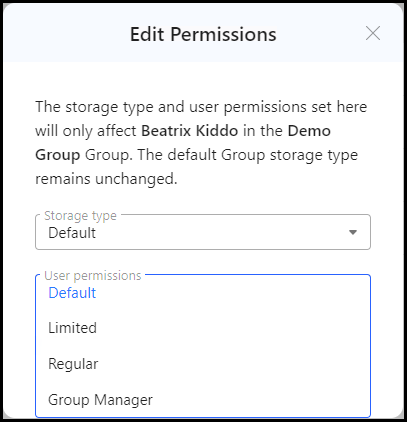
Task: Close the Edit Permissions dialog
Action: (373, 33)
